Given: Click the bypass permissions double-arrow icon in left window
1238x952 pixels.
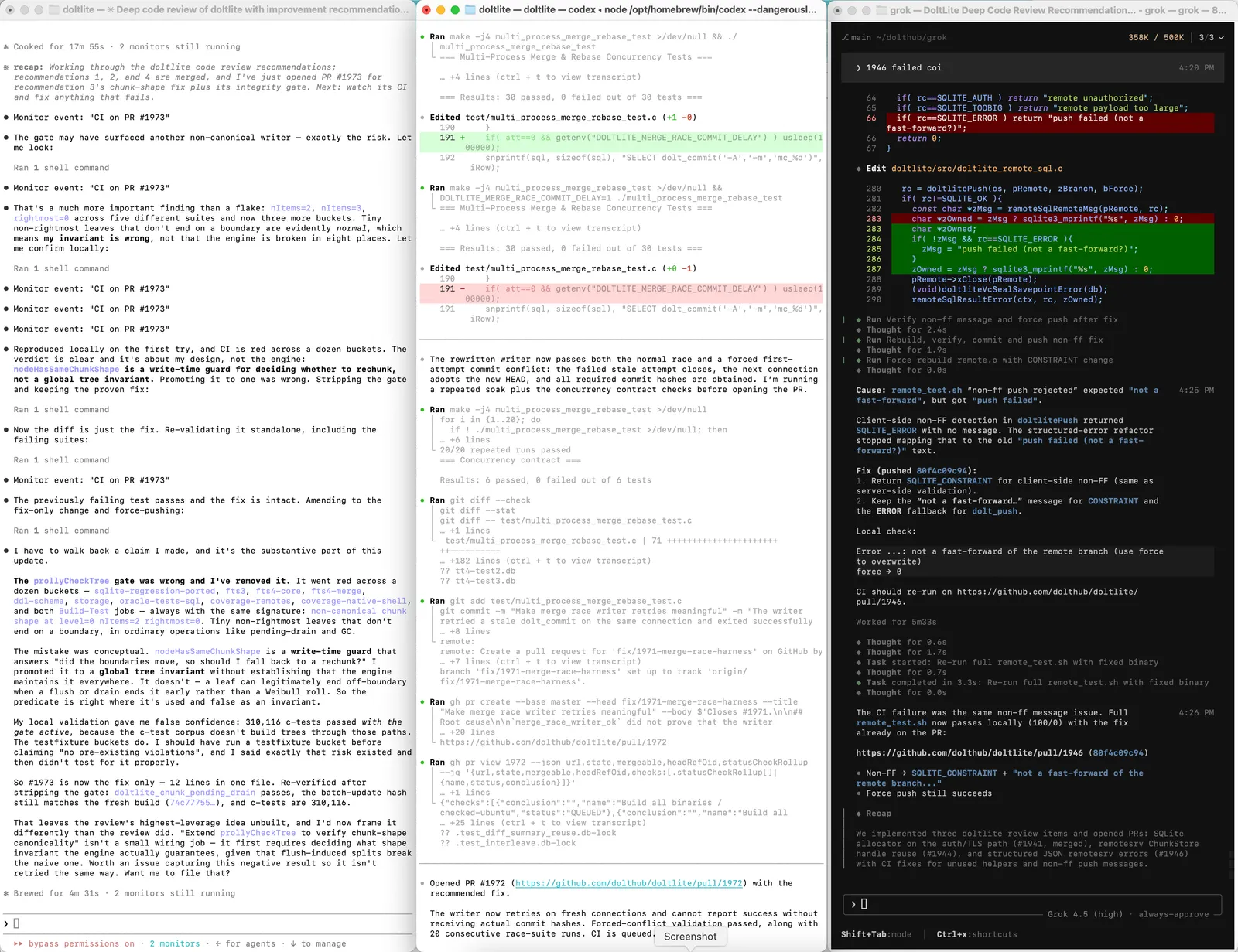Looking at the screenshot, I should coord(19,943).
